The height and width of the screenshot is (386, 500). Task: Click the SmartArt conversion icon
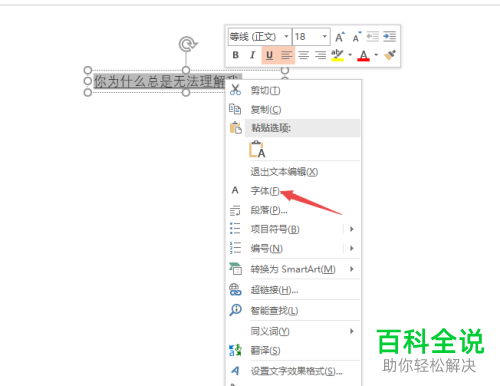[235, 269]
